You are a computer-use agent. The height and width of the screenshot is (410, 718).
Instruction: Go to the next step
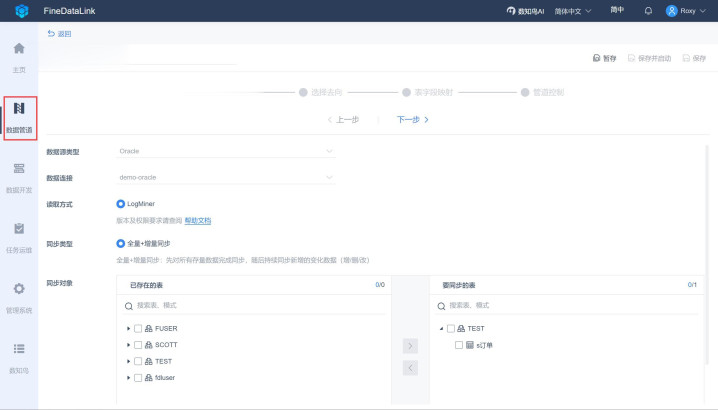tap(413, 120)
